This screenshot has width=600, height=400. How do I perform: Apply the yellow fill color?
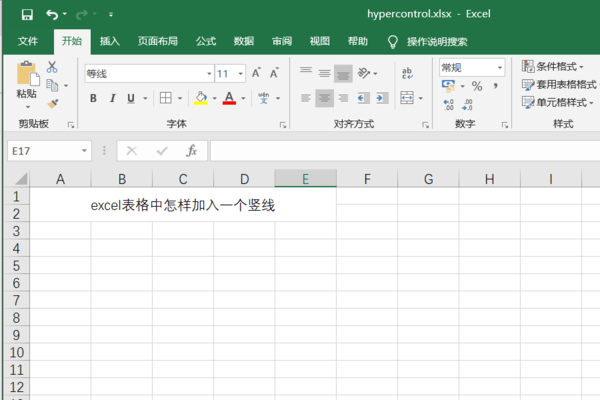tap(200, 98)
